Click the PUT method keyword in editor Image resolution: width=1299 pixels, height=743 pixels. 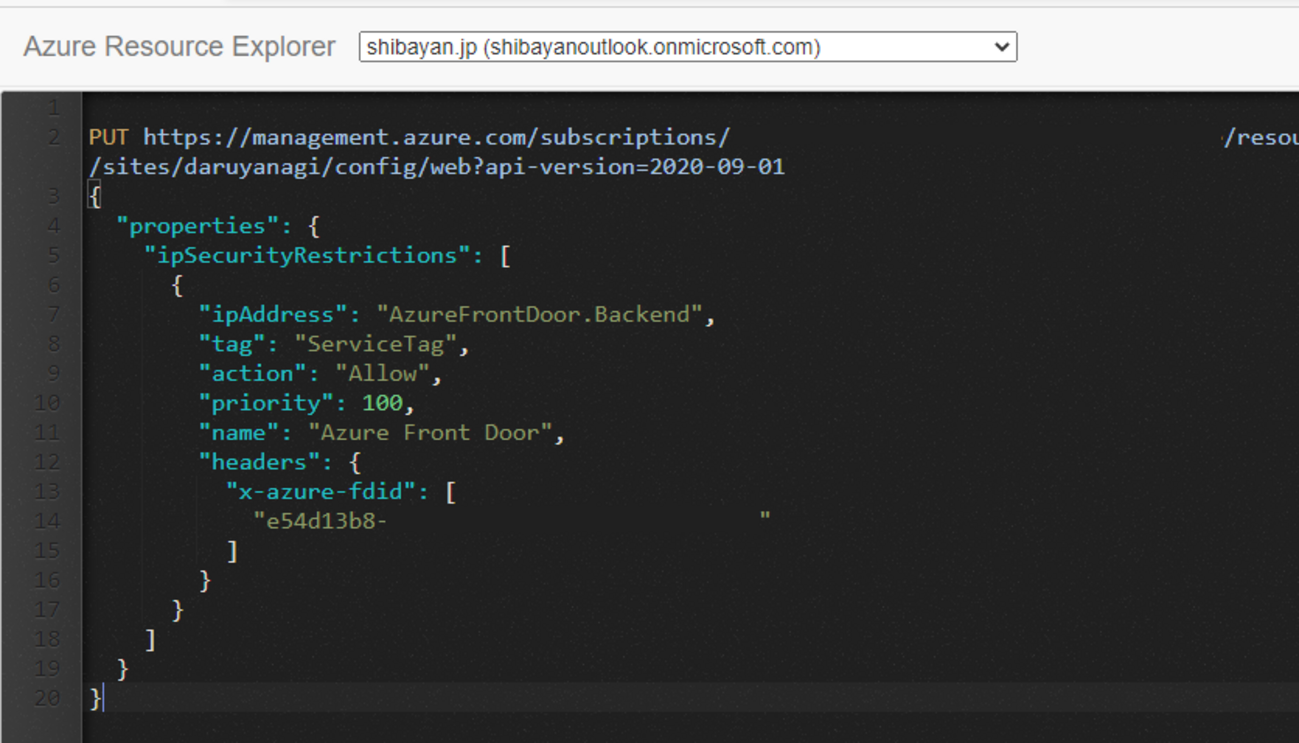pyautogui.click(x=108, y=137)
